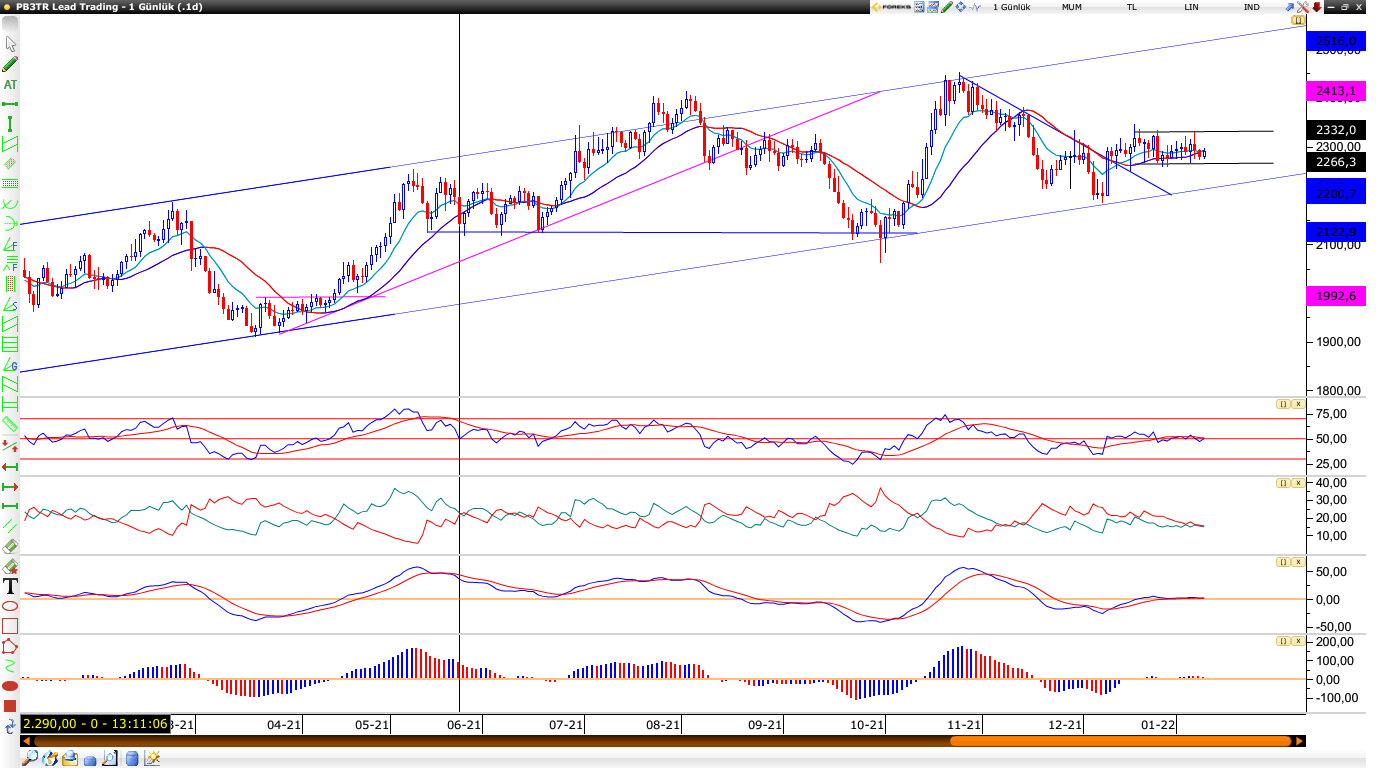Screen dimensions: 1380x768
Task: Select the polygon shape drawing tool
Action: [11, 646]
